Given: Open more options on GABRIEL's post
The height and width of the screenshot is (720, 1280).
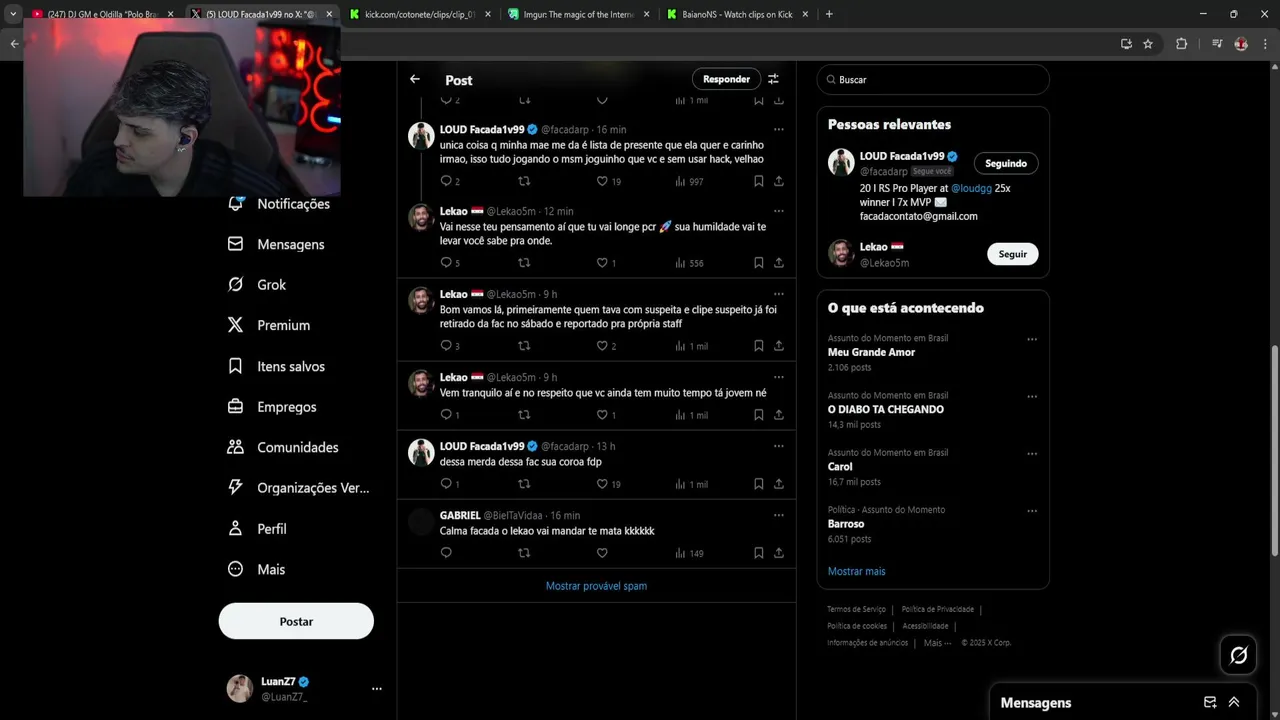Looking at the screenshot, I should (778, 515).
